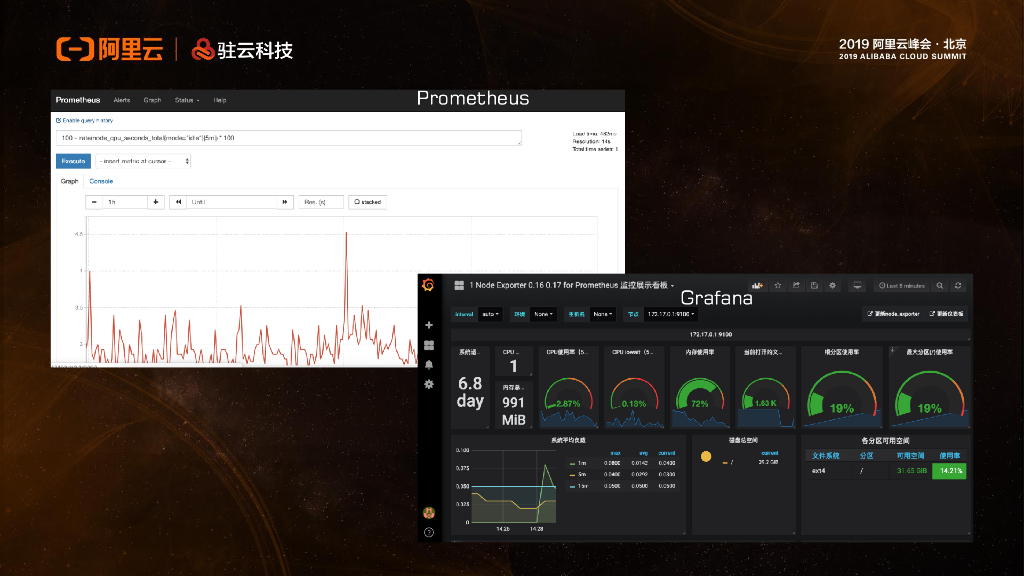Open Grafana second variable None dropdown

click(543, 314)
